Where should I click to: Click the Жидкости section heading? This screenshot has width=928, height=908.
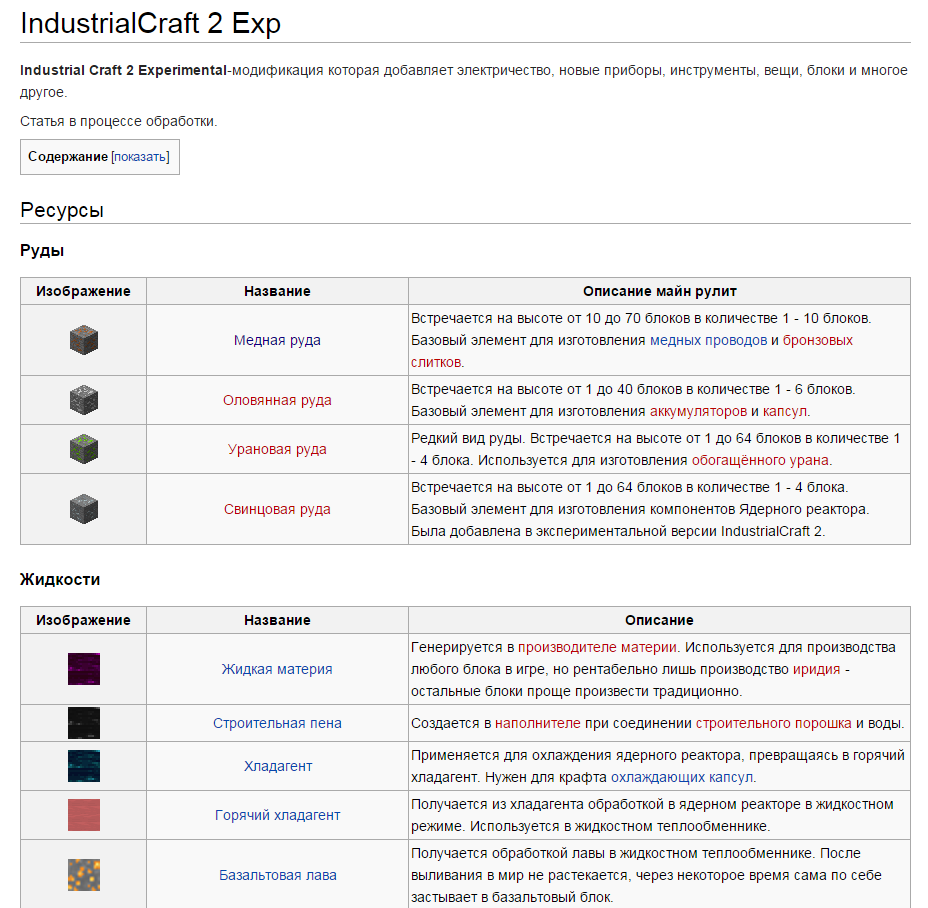[x=60, y=579]
